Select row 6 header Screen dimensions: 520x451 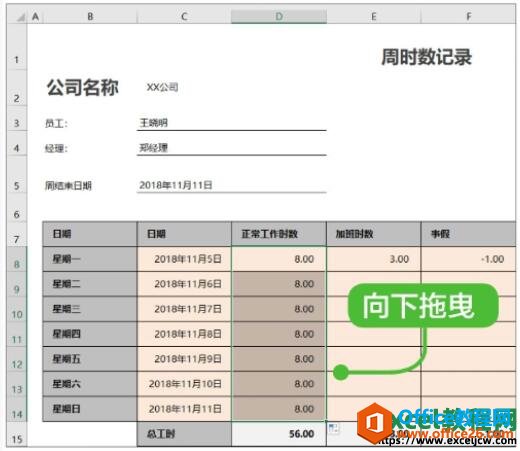[17, 208]
